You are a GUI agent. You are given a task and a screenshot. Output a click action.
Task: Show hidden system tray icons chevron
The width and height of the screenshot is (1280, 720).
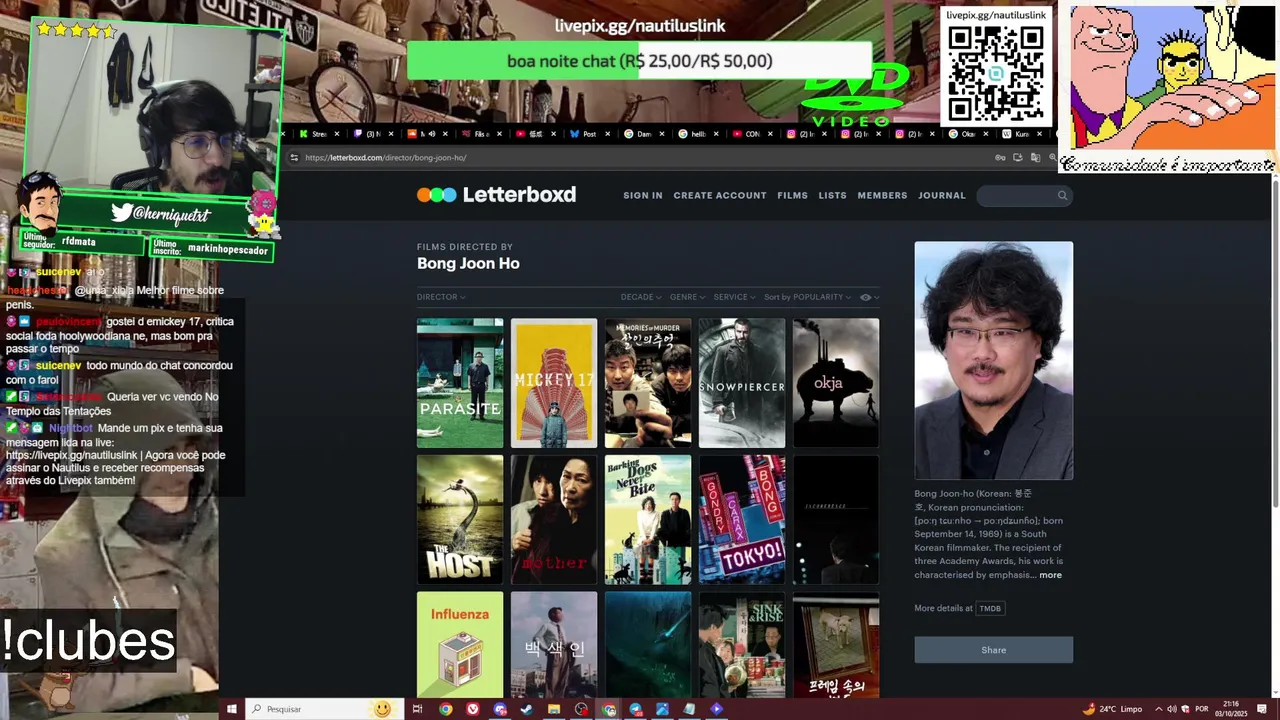point(1159,709)
